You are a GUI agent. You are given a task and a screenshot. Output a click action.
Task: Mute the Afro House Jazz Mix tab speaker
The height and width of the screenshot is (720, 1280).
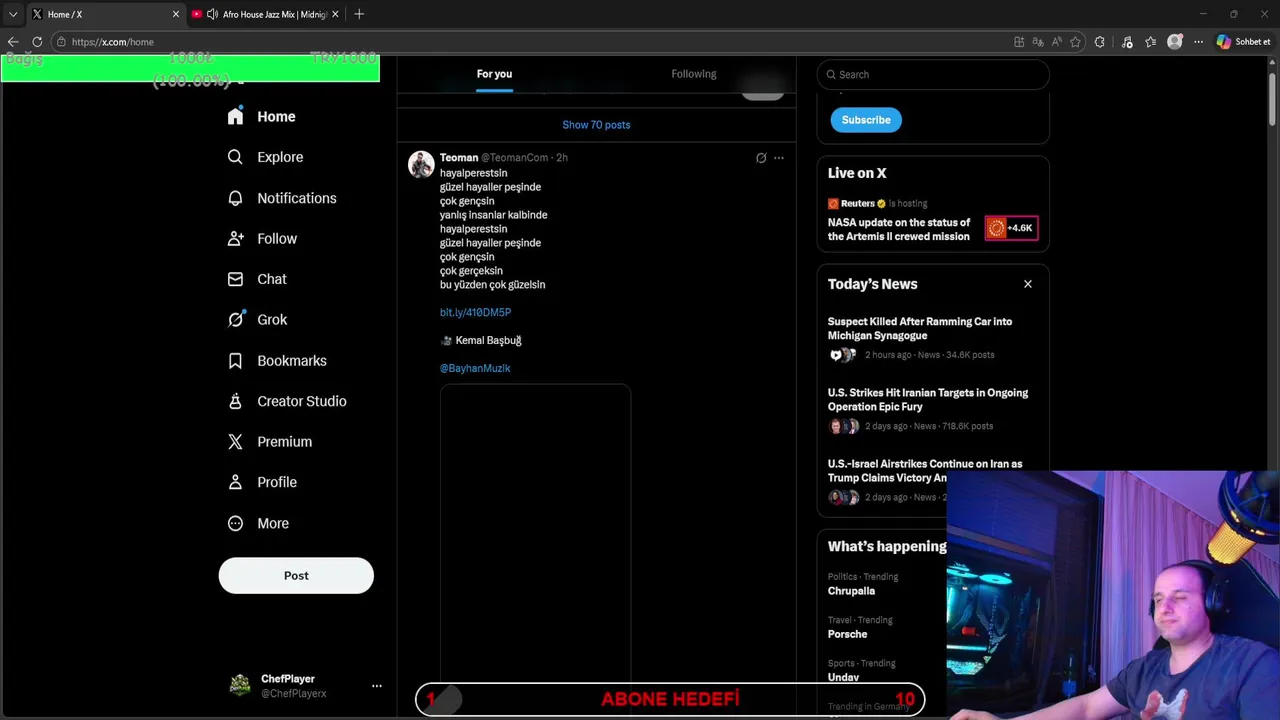point(212,14)
